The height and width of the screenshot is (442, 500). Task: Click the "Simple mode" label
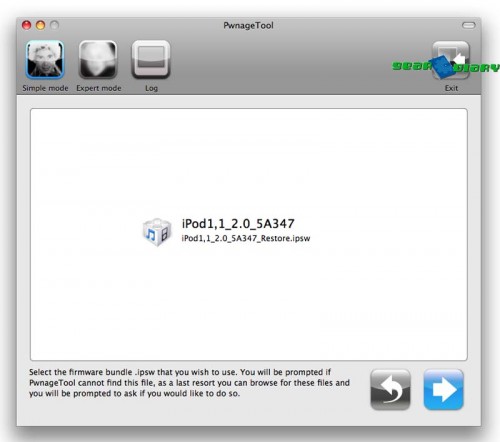[x=45, y=88]
